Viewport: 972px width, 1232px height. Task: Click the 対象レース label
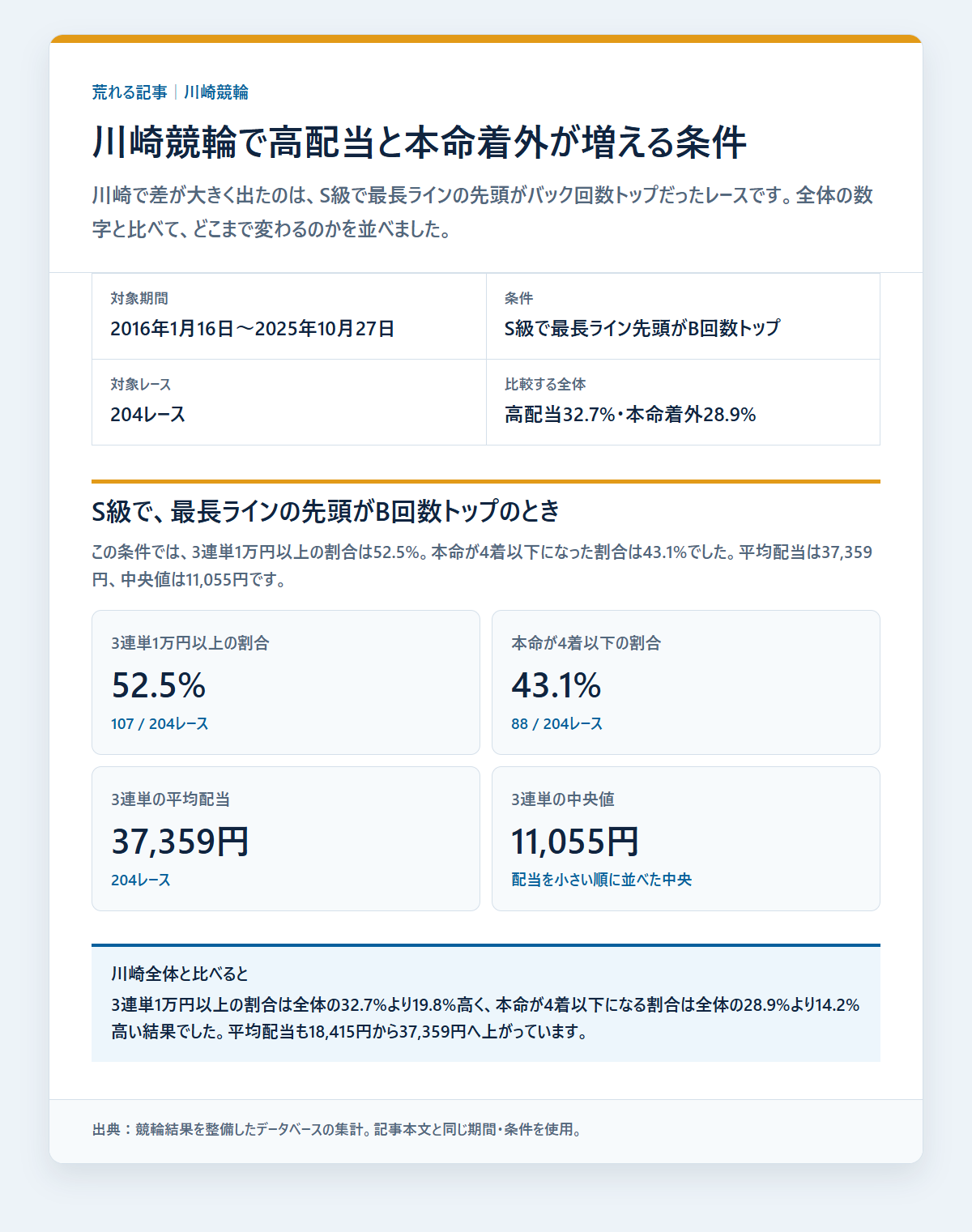[141, 384]
